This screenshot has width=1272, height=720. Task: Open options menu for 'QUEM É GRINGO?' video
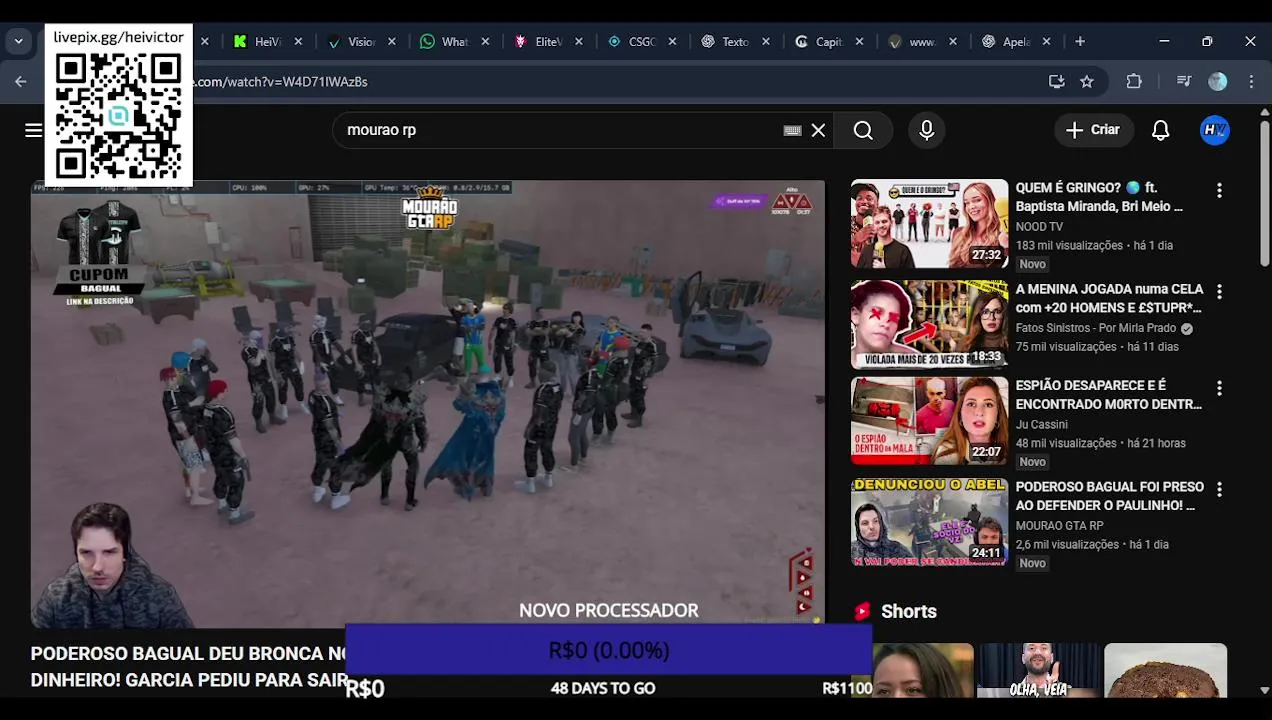[1219, 190]
